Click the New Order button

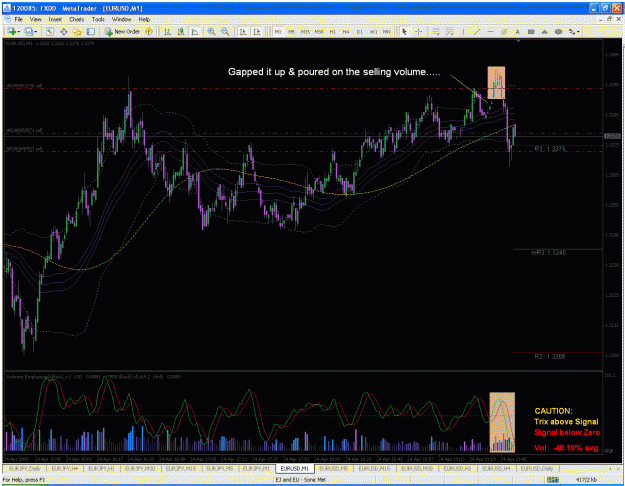[x=122, y=31]
